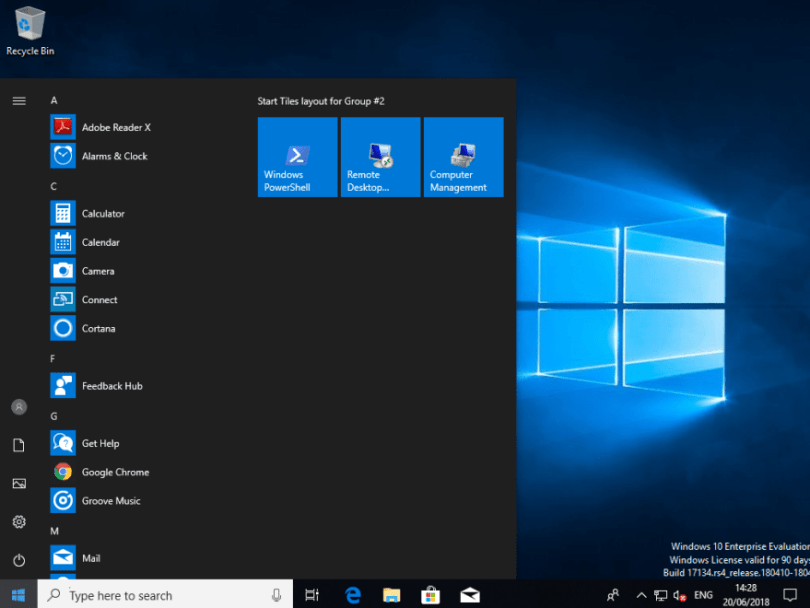Open Pictures from Start sidebar
810x608 pixels.
19,484
